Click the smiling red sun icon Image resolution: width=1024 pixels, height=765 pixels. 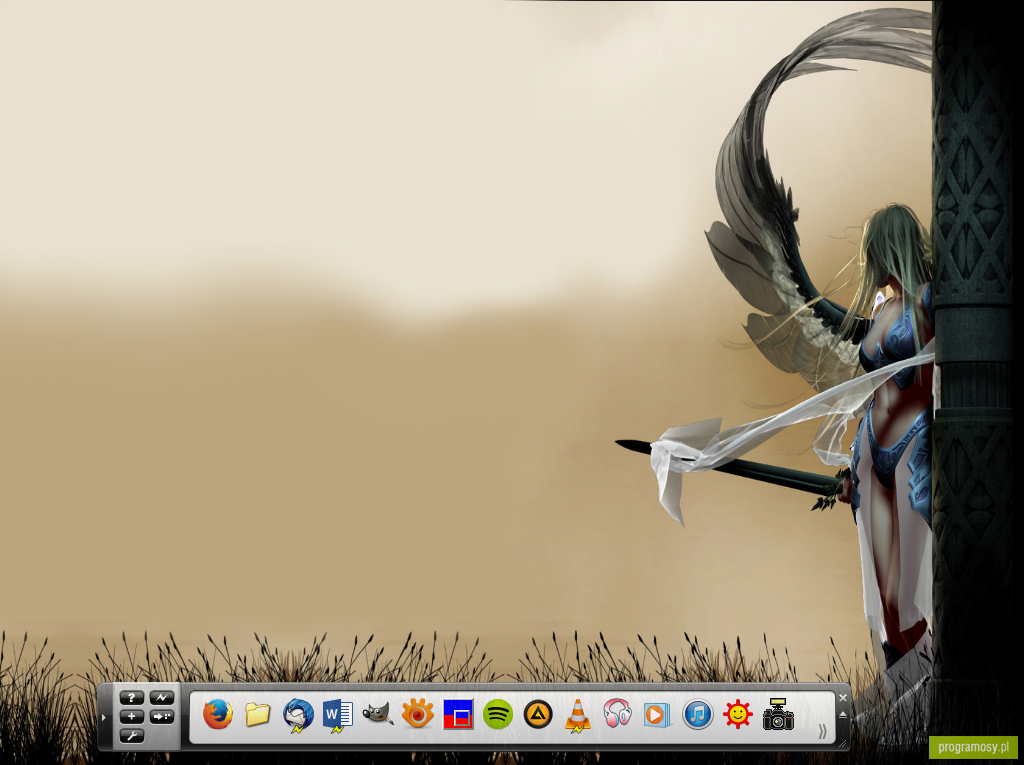coord(738,714)
